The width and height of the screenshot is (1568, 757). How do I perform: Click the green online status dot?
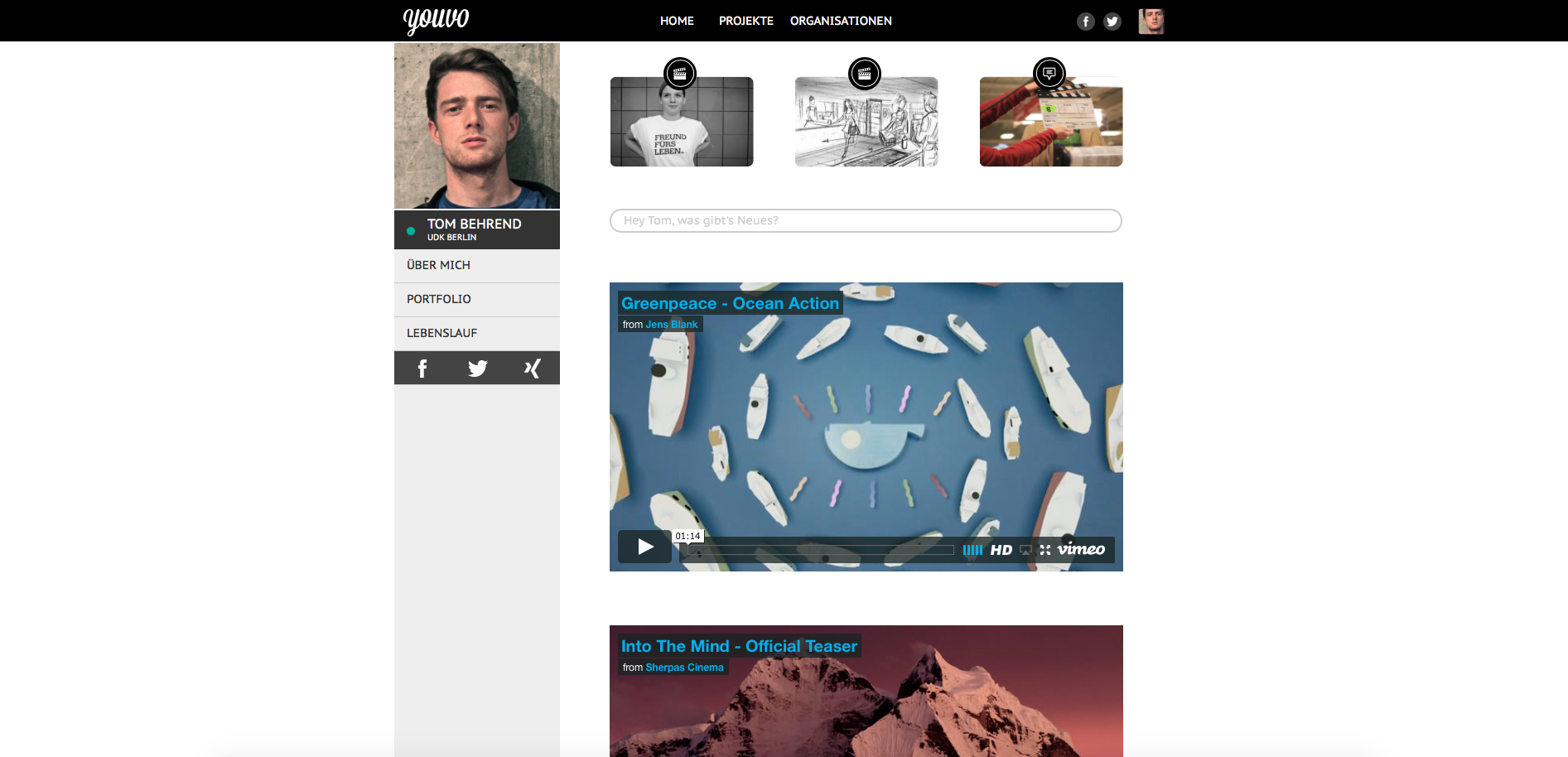click(x=411, y=231)
